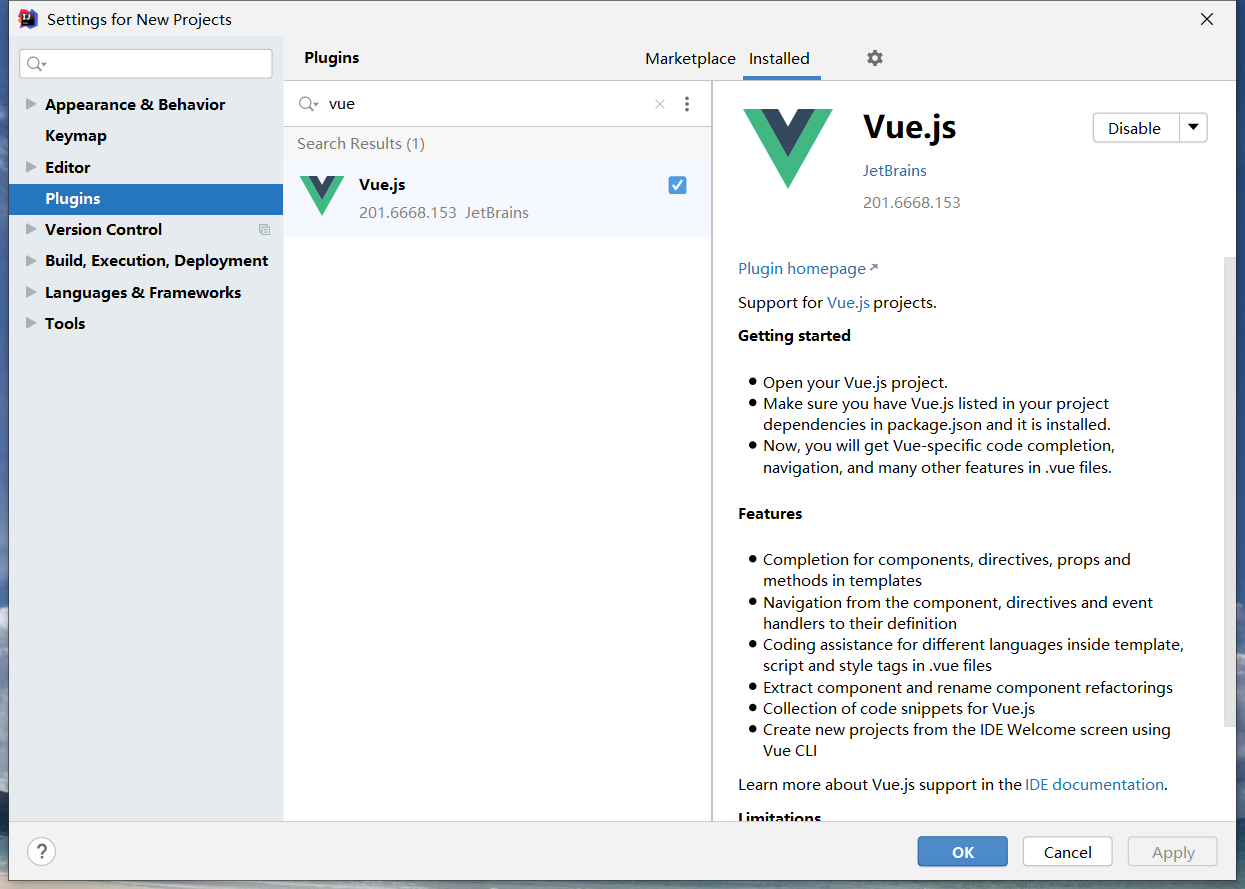Close the Settings for New Projects window
This screenshot has width=1245, height=889.
pos(1207,19)
